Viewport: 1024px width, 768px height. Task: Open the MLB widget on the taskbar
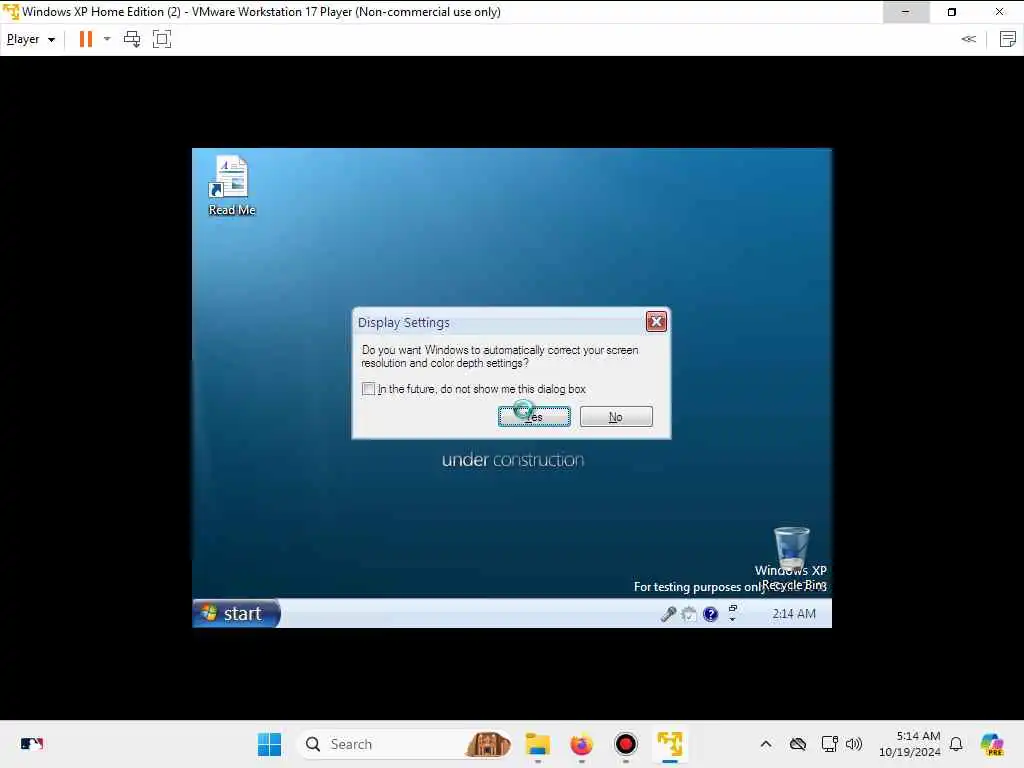coord(31,744)
